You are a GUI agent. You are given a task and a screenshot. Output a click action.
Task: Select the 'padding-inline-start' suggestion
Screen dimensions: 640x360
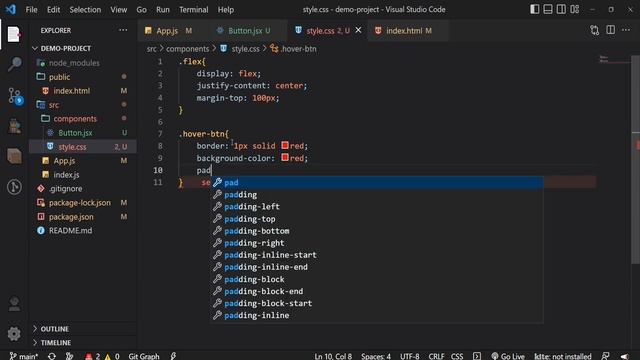[377, 255]
